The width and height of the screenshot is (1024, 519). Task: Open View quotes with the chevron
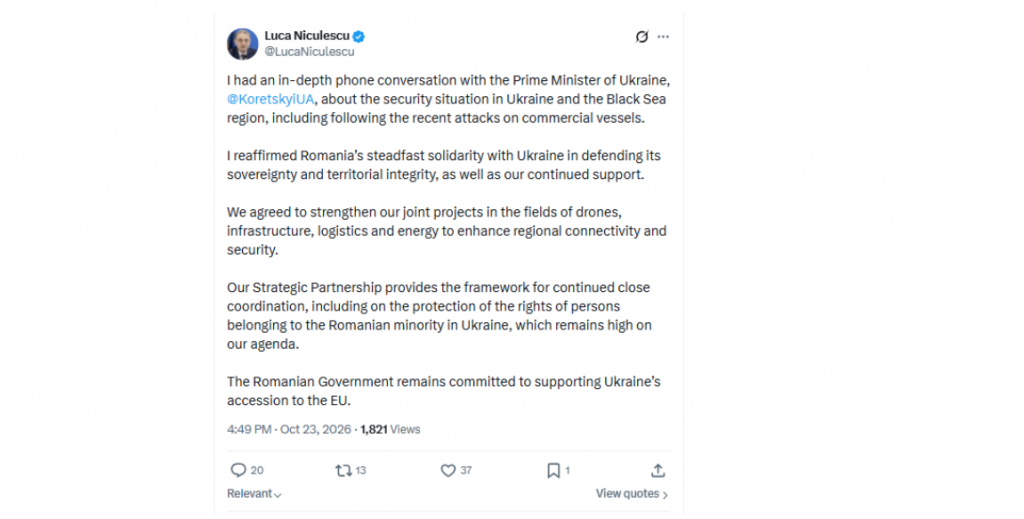pyautogui.click(x=632, y=494)
